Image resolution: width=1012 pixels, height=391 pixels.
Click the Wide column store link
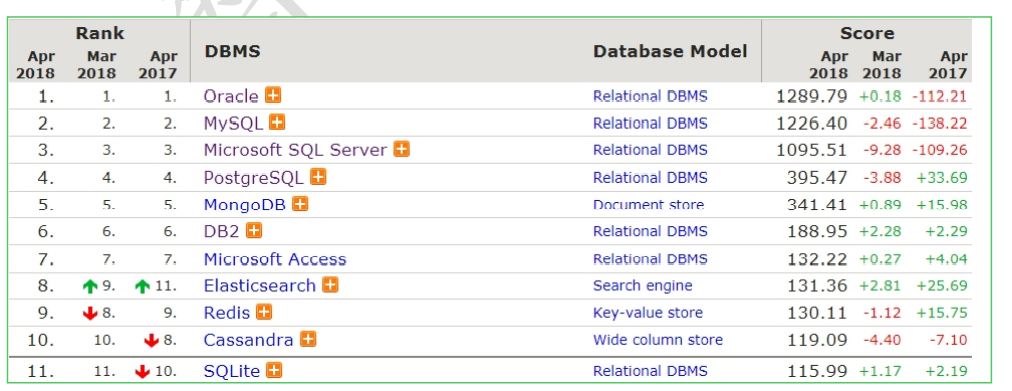coord(658,340)
